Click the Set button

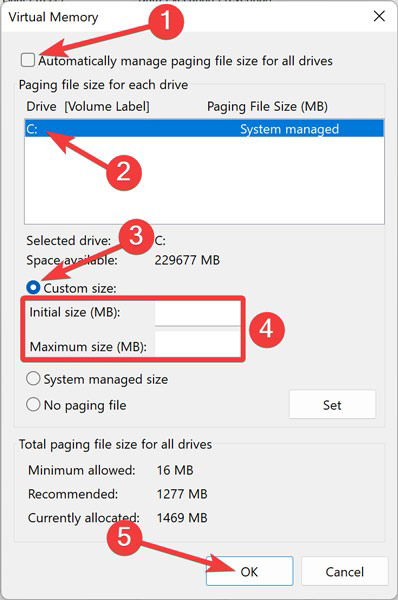click(x=332, y=404)
